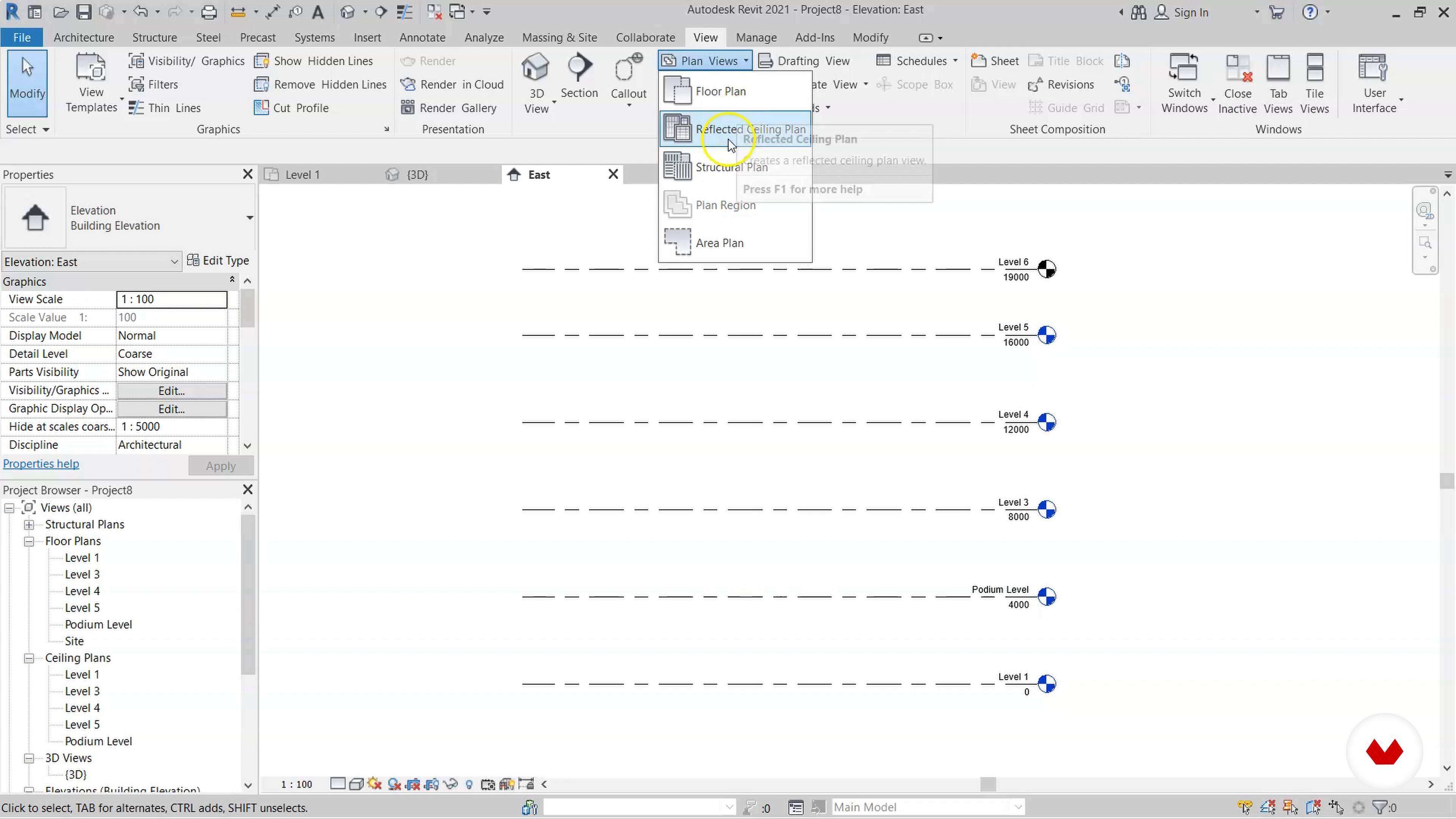Open the Plan Views dropdown

click(705, 61)
